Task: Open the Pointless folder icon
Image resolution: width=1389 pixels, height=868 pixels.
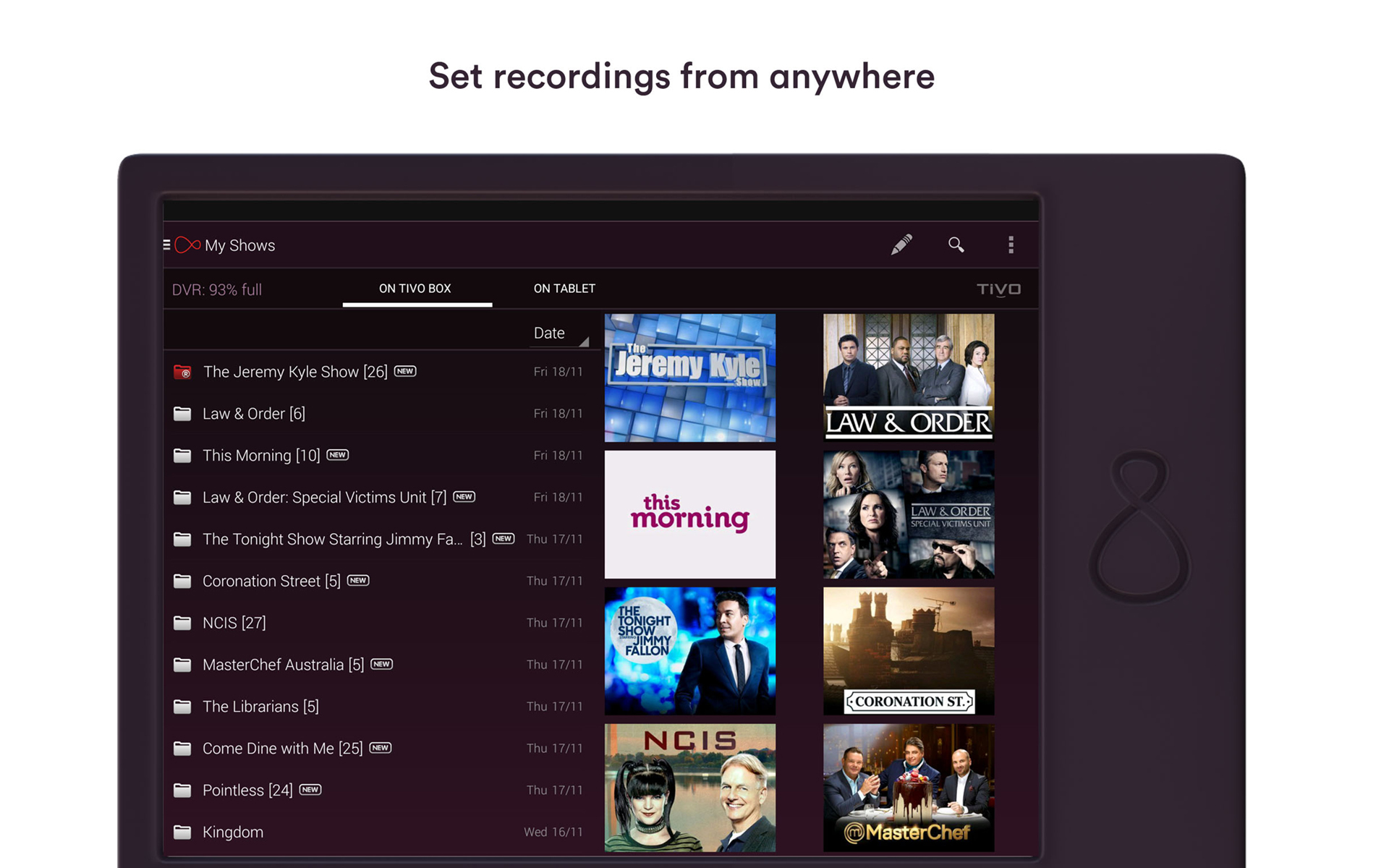Action: pos(182,790)
